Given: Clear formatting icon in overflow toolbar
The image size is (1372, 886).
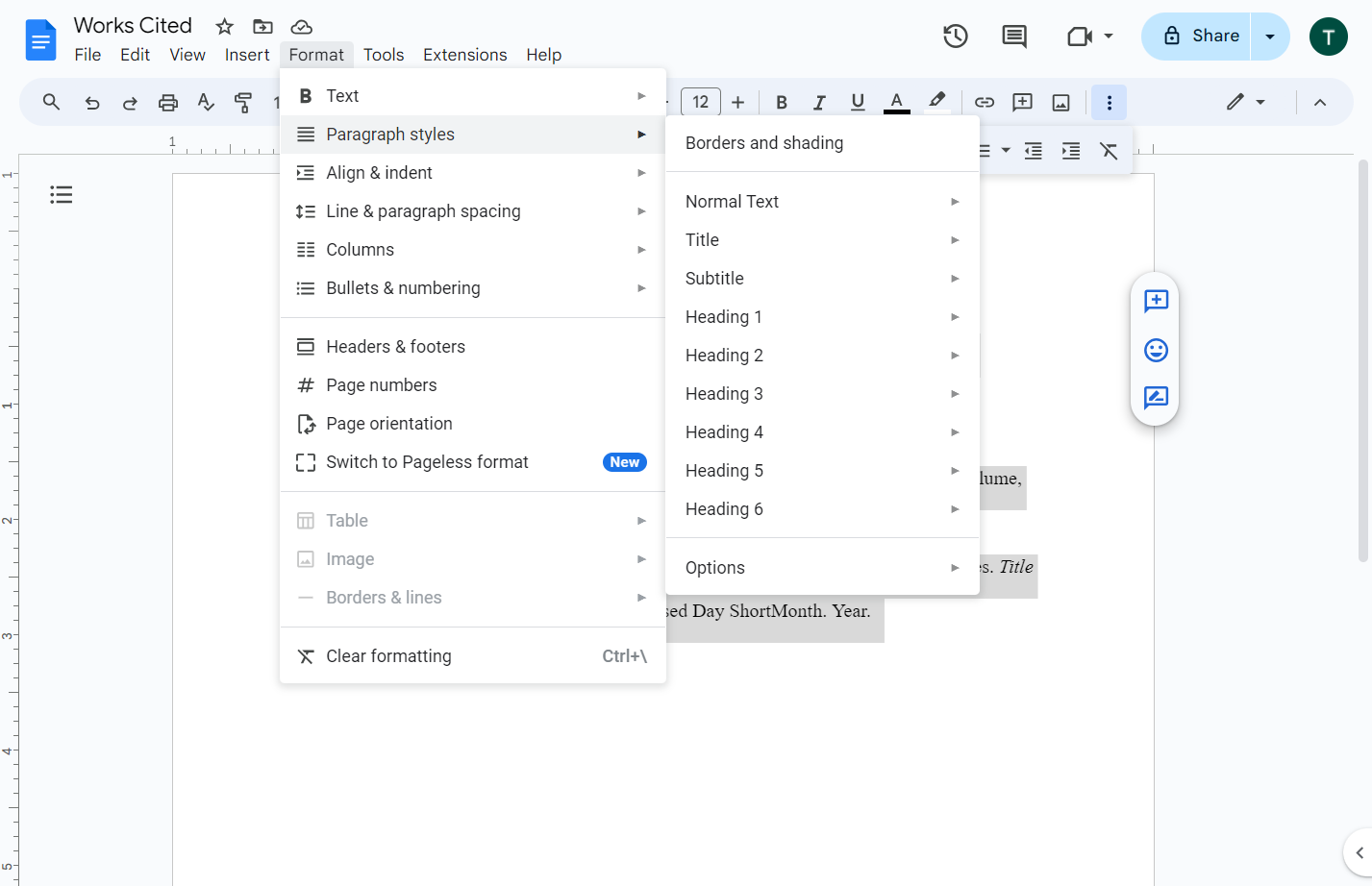Looking at the screenshot, I should (x=1109, y=151).
